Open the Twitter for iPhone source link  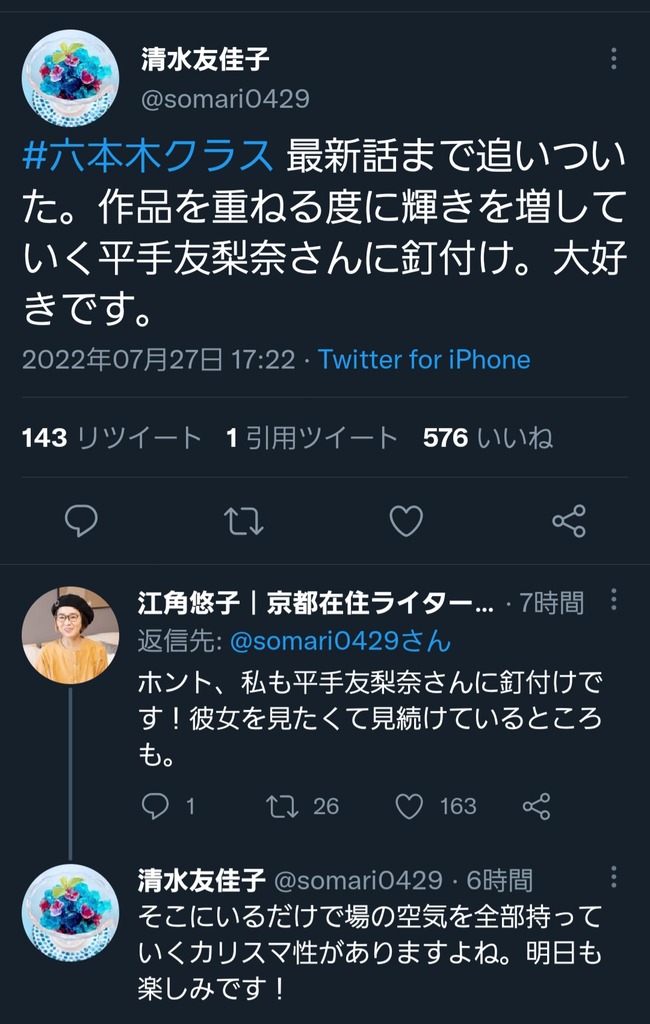(424, 360)
